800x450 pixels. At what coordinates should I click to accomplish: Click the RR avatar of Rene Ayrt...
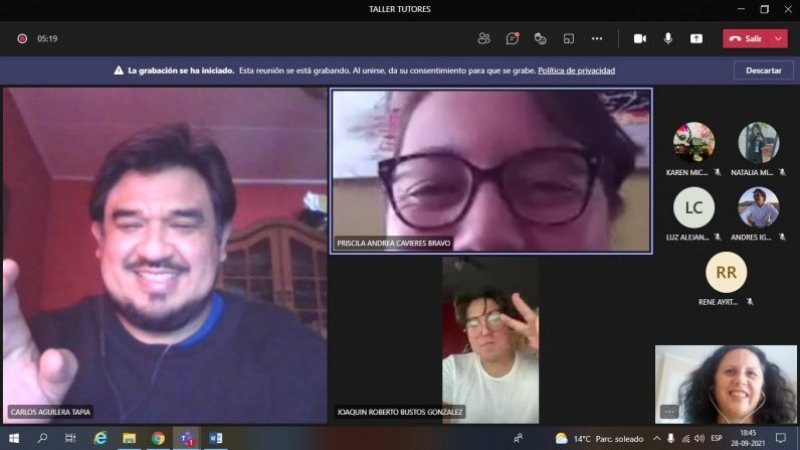tap(726, 272)
